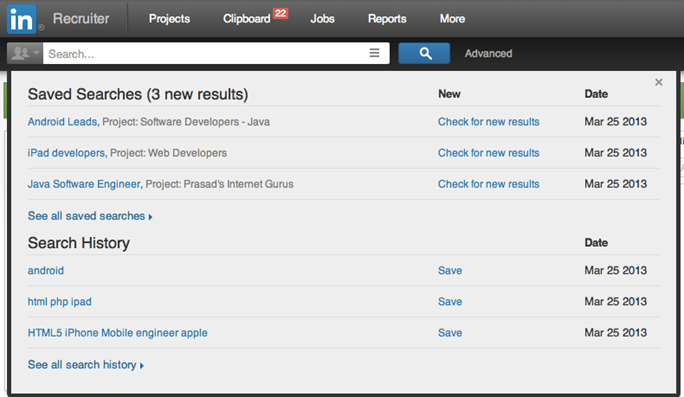The width and height of the screenshot is (684, 397).
Task: Open the More menu
Action: 452,19
